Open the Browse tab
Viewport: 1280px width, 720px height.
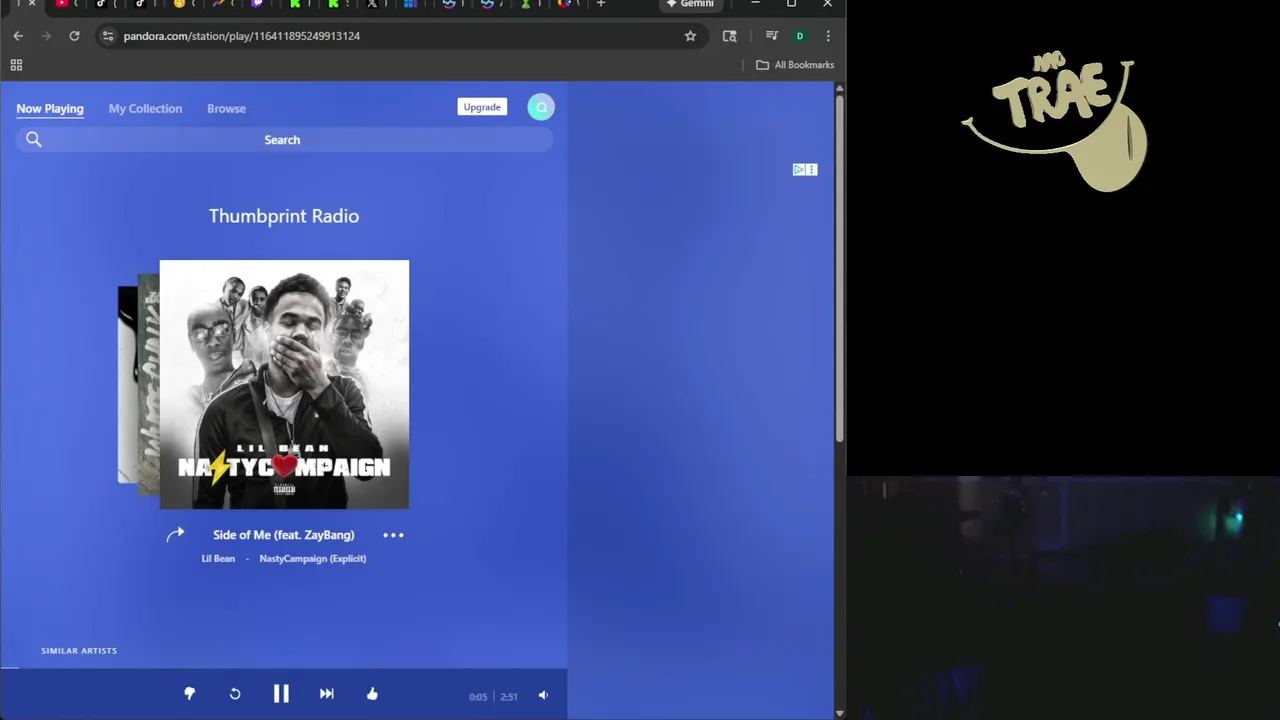pyautogui.click(x=226, y=108)
